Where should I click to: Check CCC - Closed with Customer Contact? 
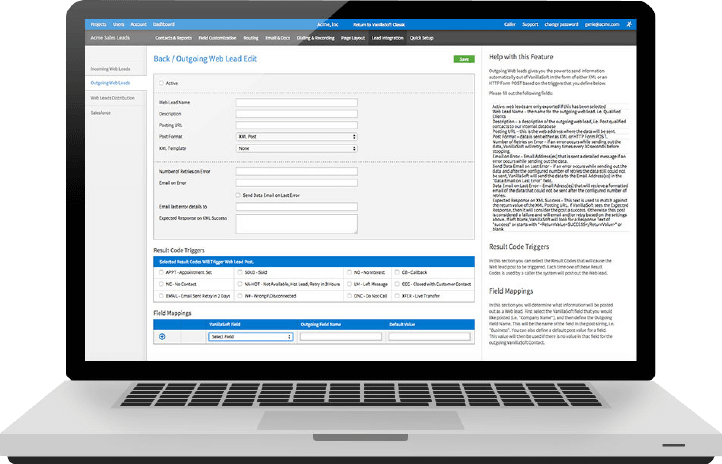pos(397,284)
